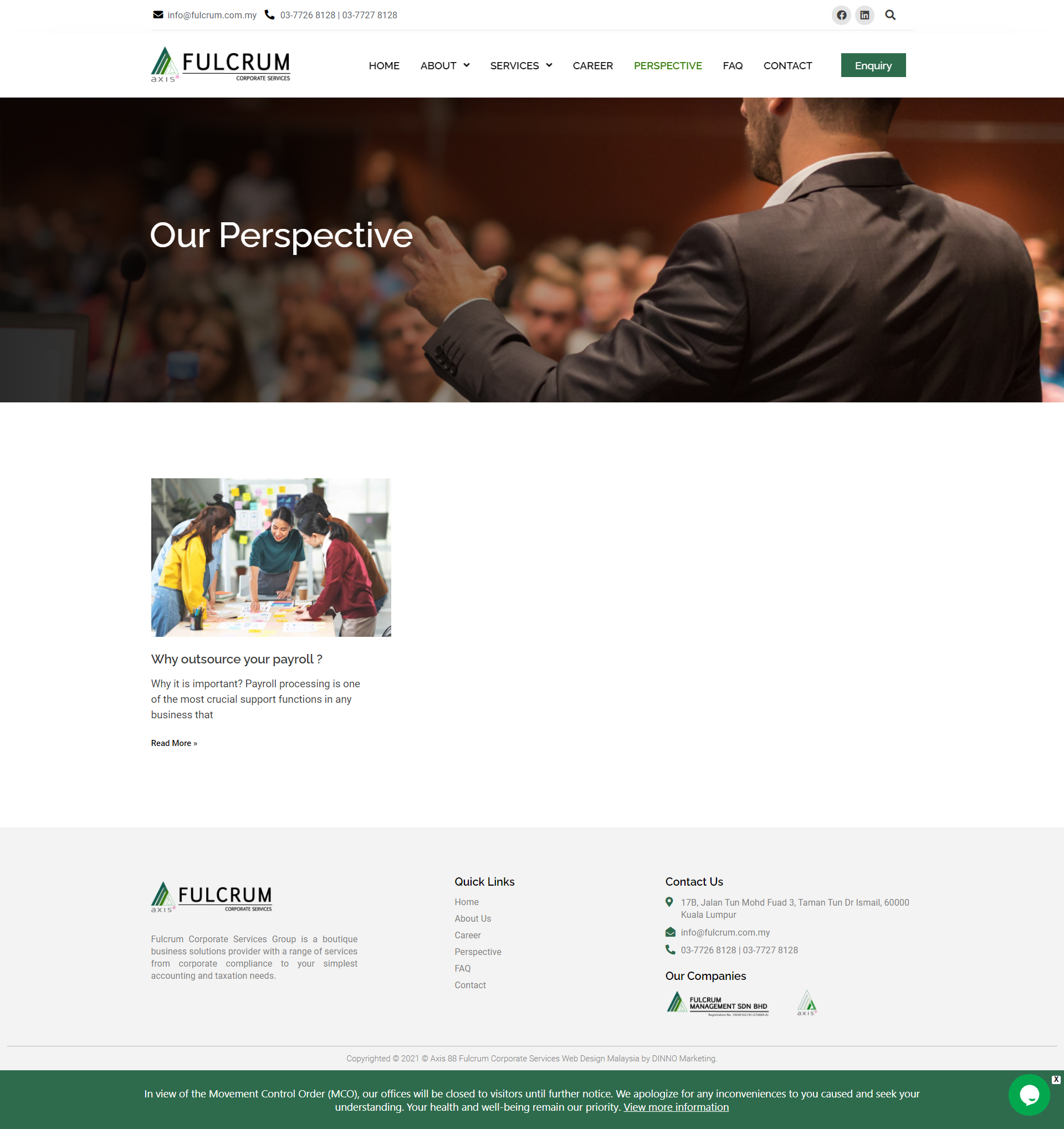Open the View more information link
Screen dimensions: 1064x1129
[676, 1107]
